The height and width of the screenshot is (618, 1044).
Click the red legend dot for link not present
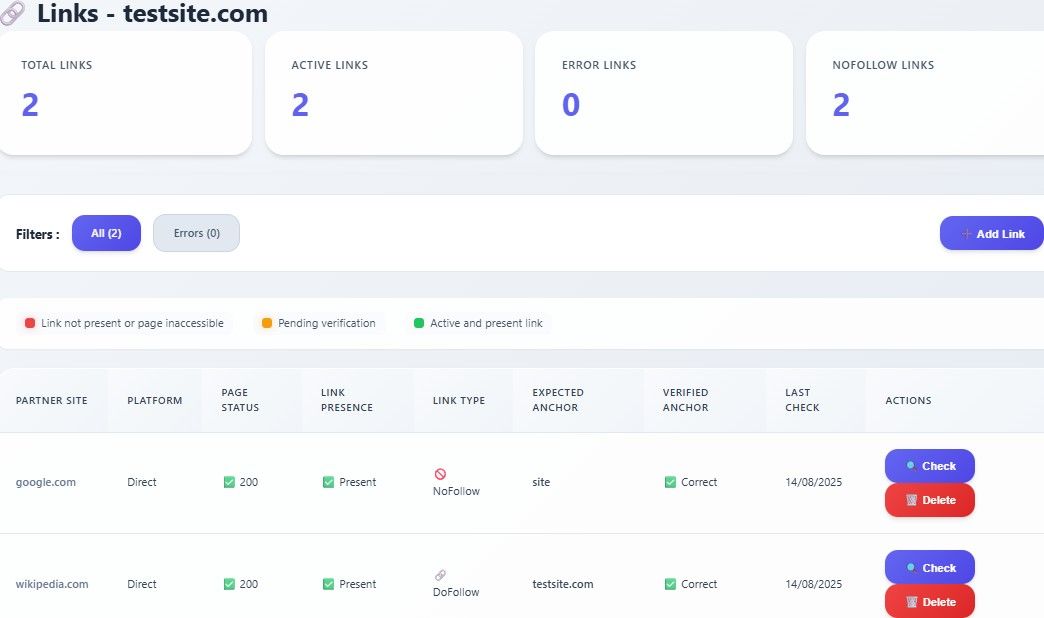click(x=30, y=323)
